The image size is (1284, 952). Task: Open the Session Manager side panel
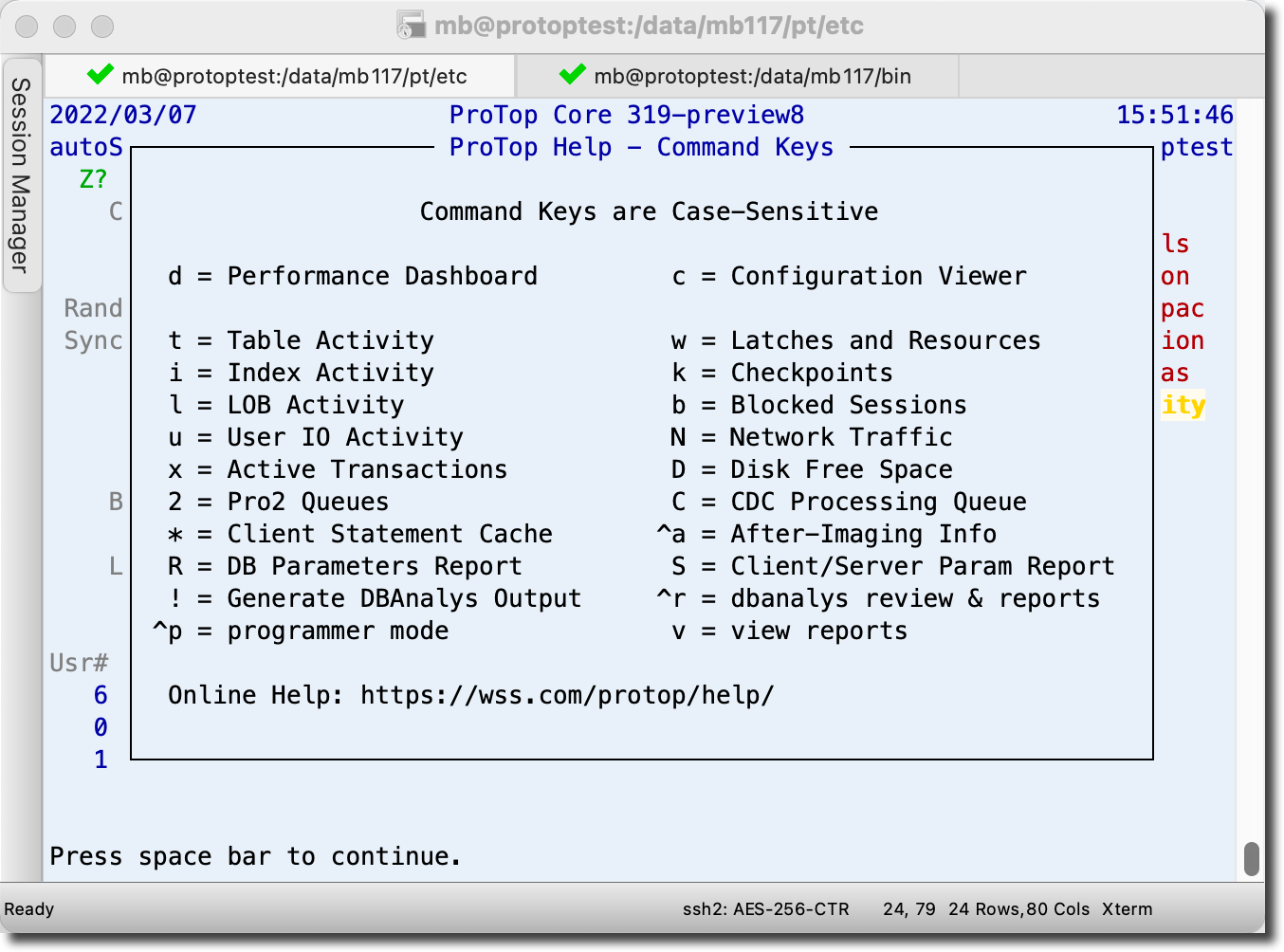click(x=20, y=175)
